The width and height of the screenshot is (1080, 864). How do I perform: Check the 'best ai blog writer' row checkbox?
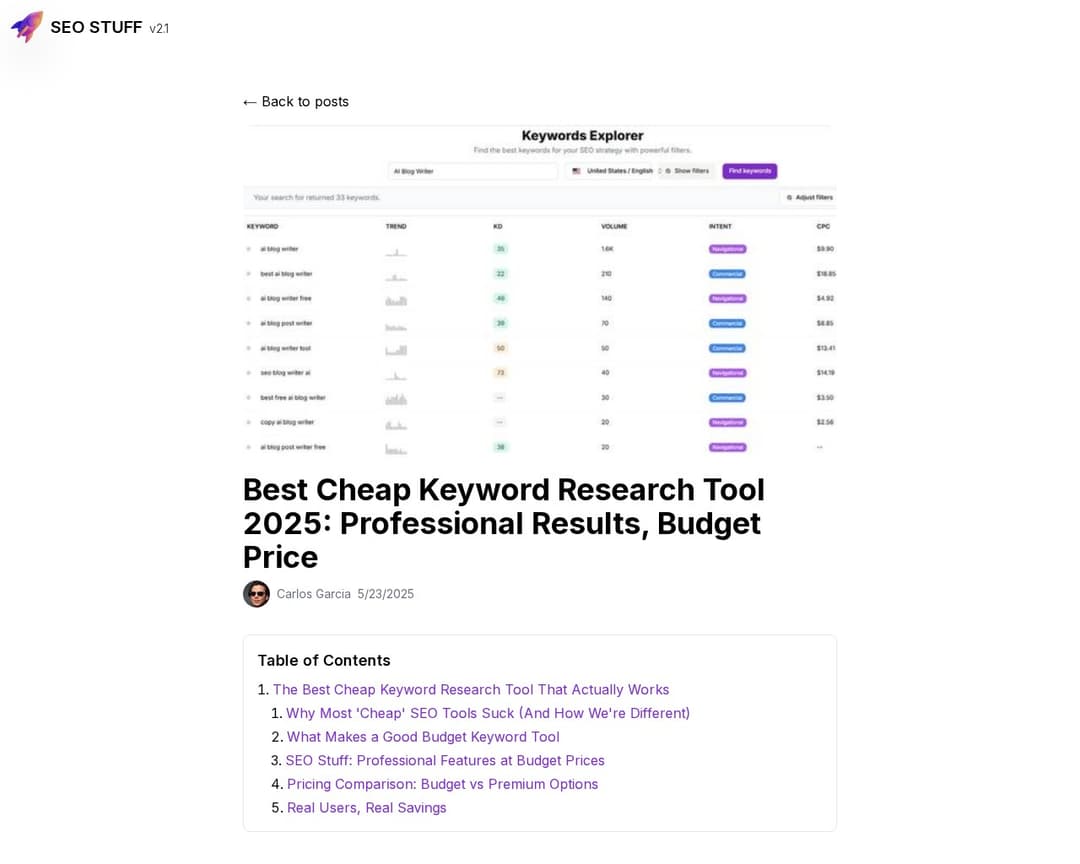click(x=248, y=273)
